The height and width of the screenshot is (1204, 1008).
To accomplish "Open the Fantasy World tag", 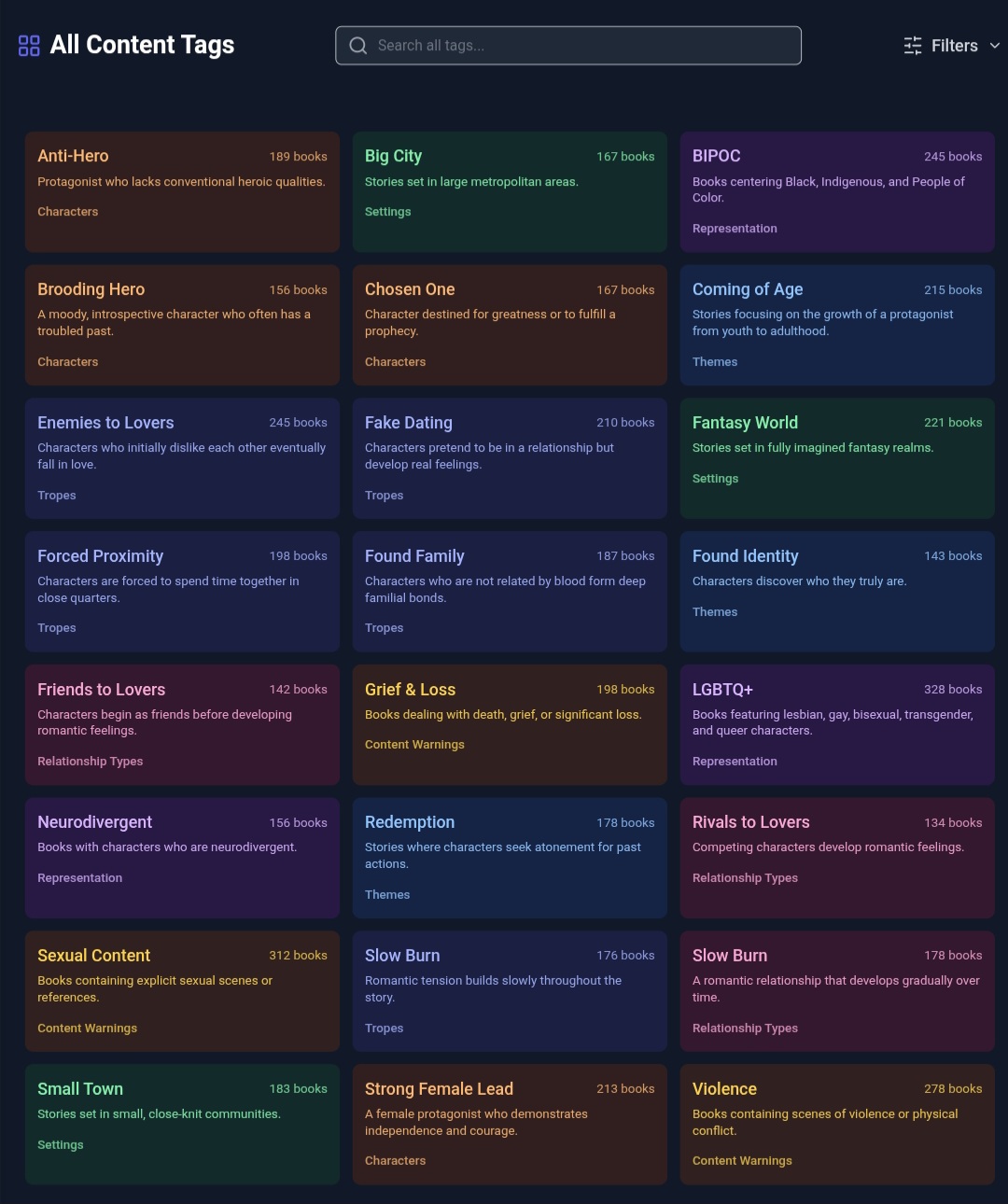I will [x=837, y=458].
